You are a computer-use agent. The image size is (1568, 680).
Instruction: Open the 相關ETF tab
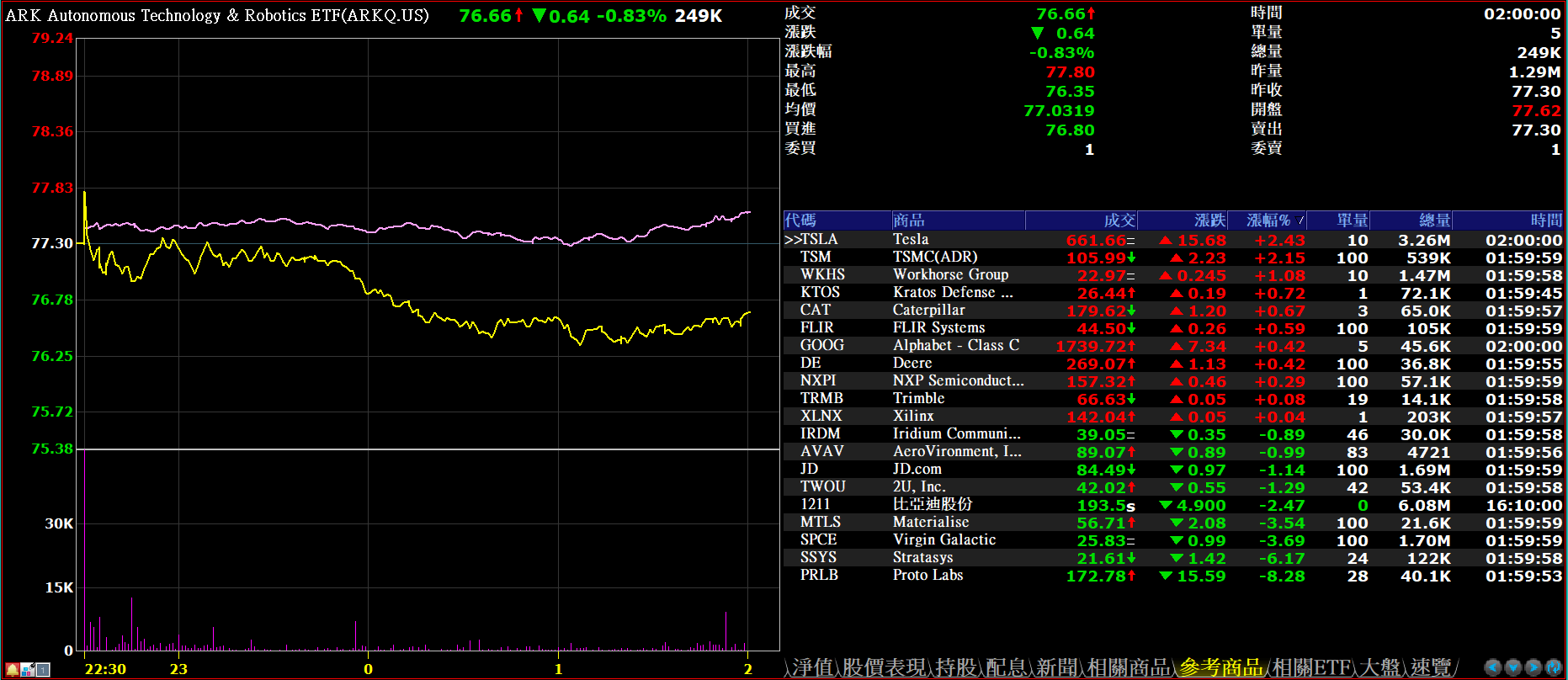tap(1311, 668)
